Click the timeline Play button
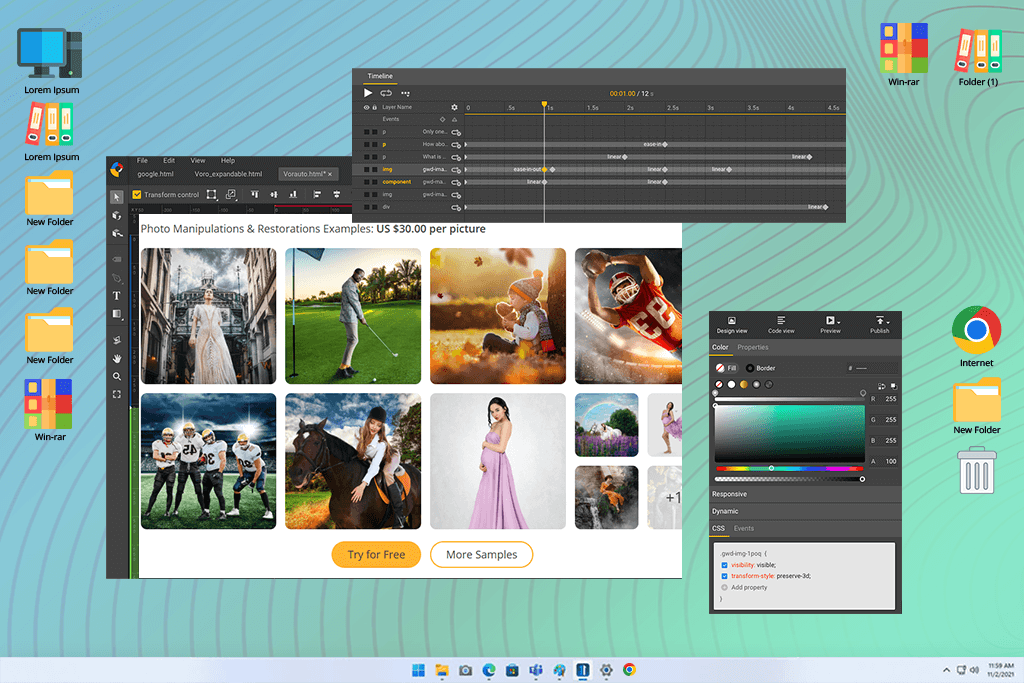This screenshot has height=683, width=1024. 368,93
